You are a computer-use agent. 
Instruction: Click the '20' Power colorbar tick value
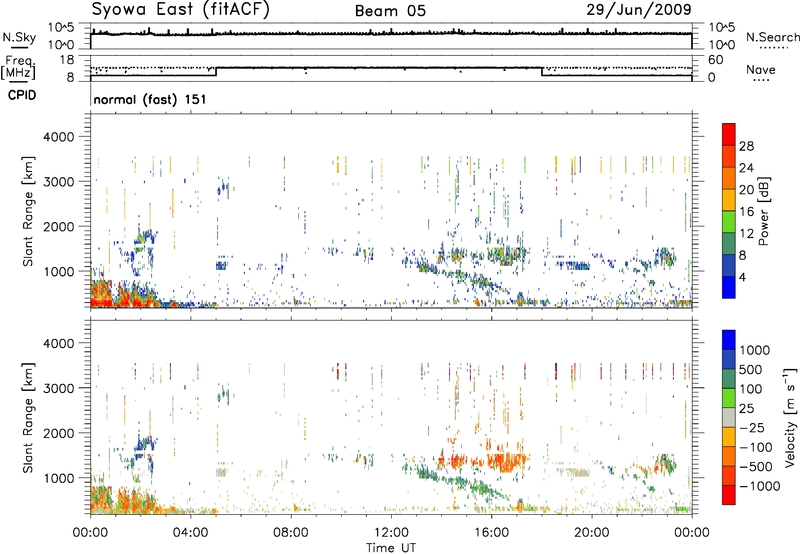pyautogui.click(x=746, y=190)
